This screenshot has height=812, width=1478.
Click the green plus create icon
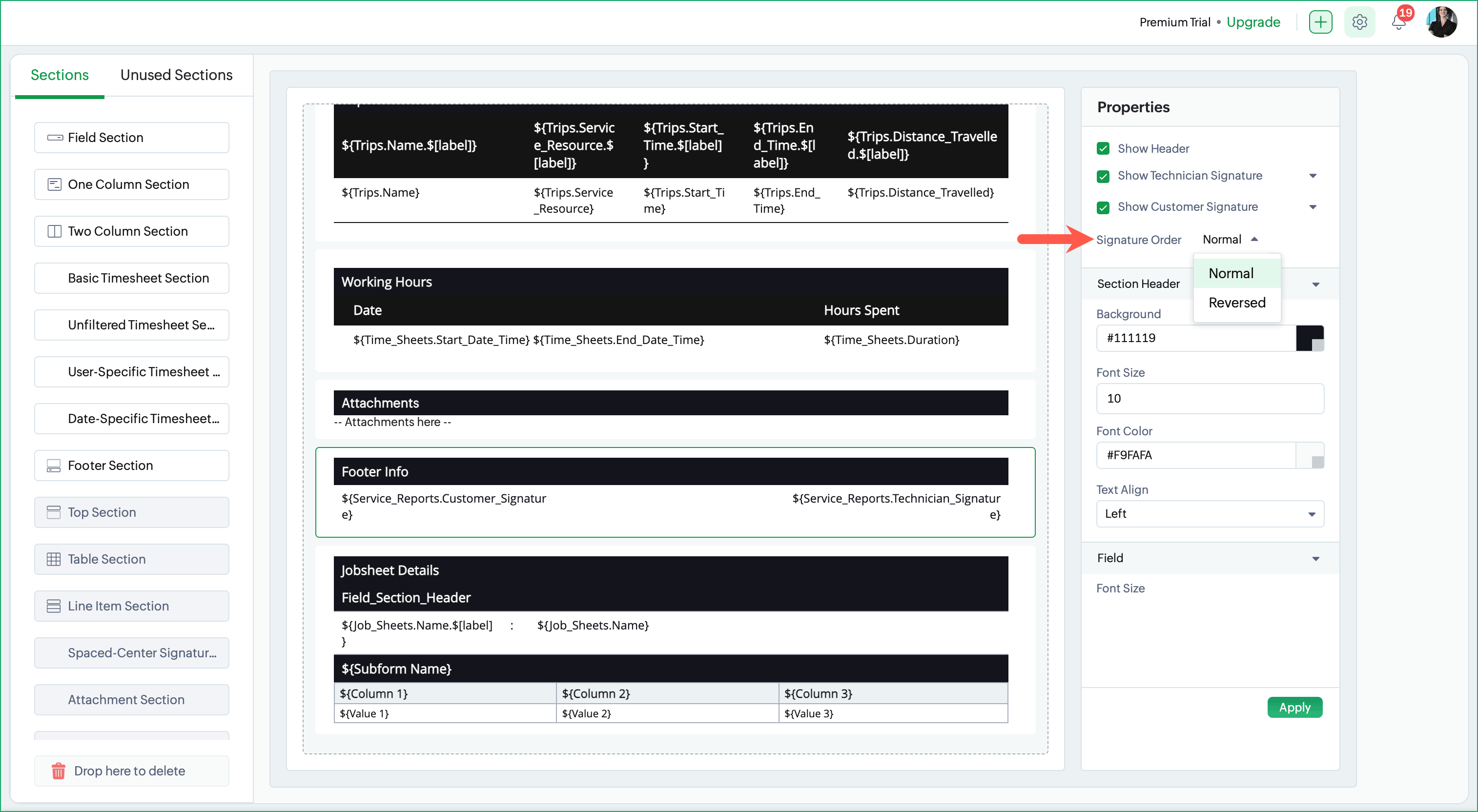[x=1320, y=22]
